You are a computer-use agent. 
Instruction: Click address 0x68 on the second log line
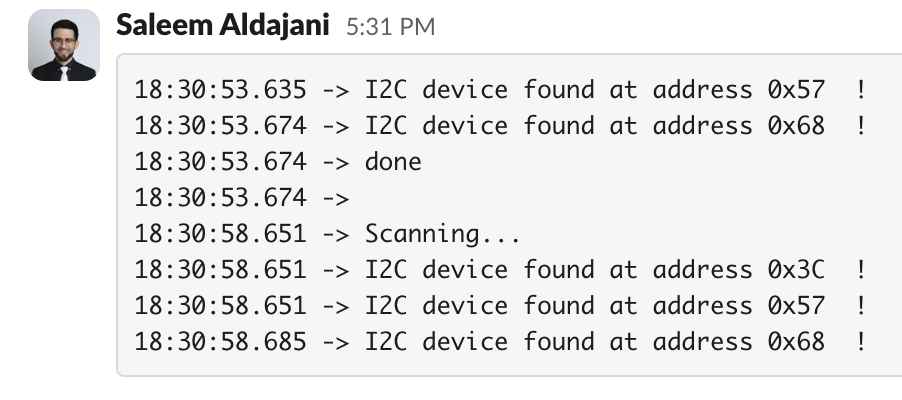(796, 126)
